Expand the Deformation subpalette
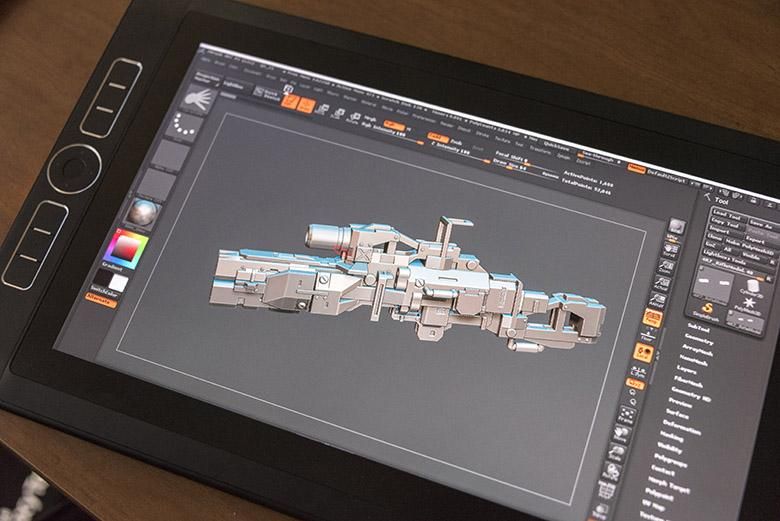Image resolution: width=780 pixels, height=521 pixels. pyautogui.click(x=681, y=427)
